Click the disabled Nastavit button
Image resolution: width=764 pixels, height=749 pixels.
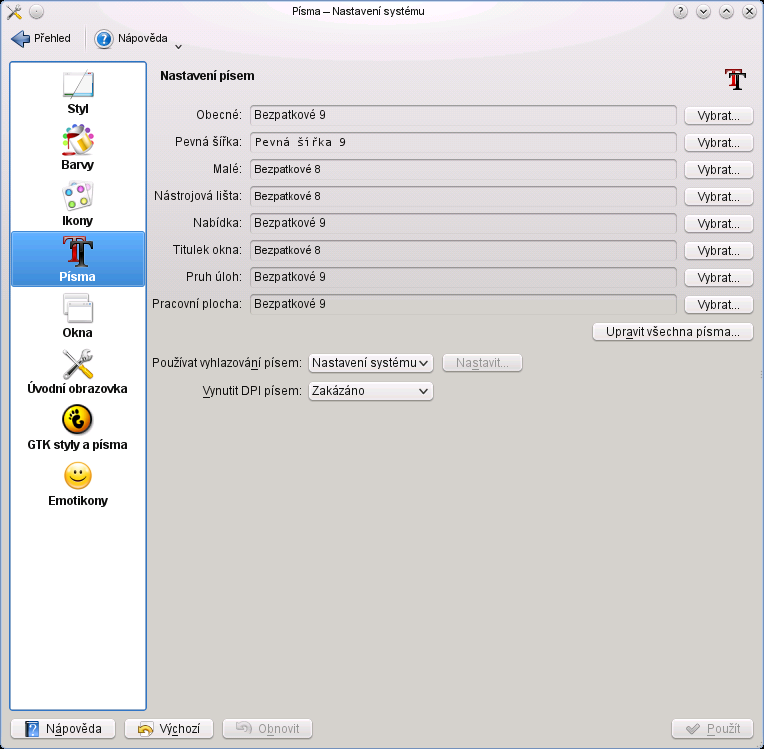pos(482,363)
